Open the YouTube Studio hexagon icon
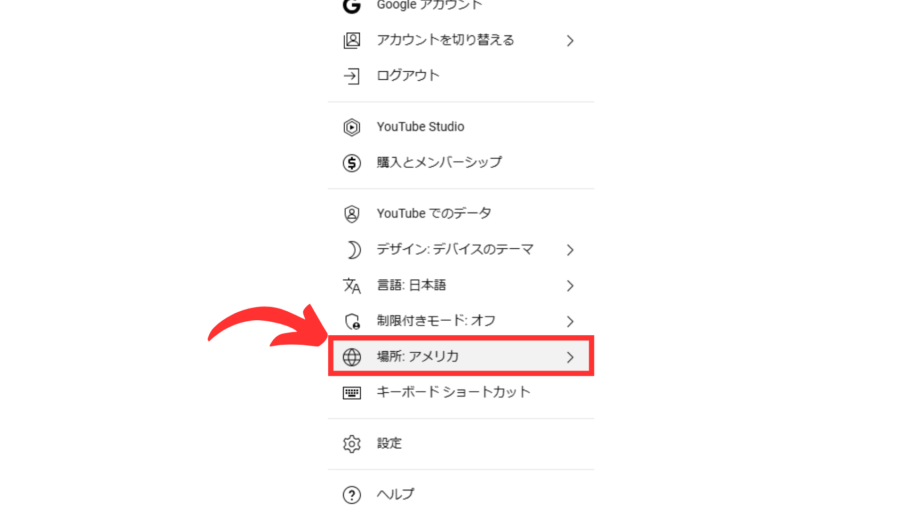This screenshot has width=921, height=518. [x=351, y=127]
